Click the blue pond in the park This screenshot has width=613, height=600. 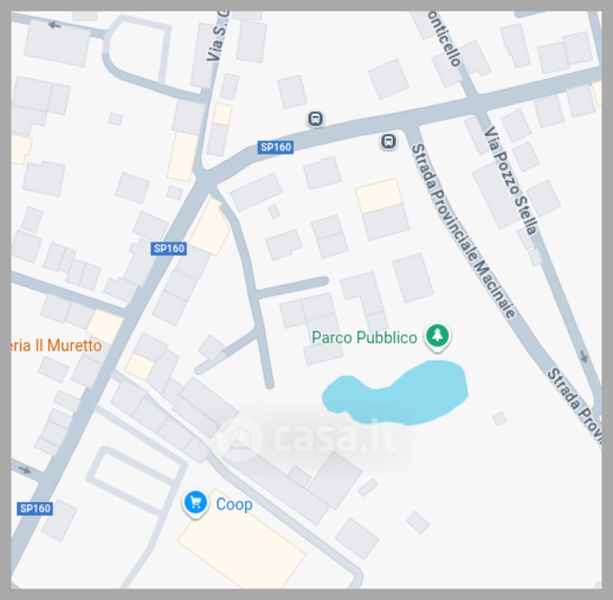tap(396, 393)
